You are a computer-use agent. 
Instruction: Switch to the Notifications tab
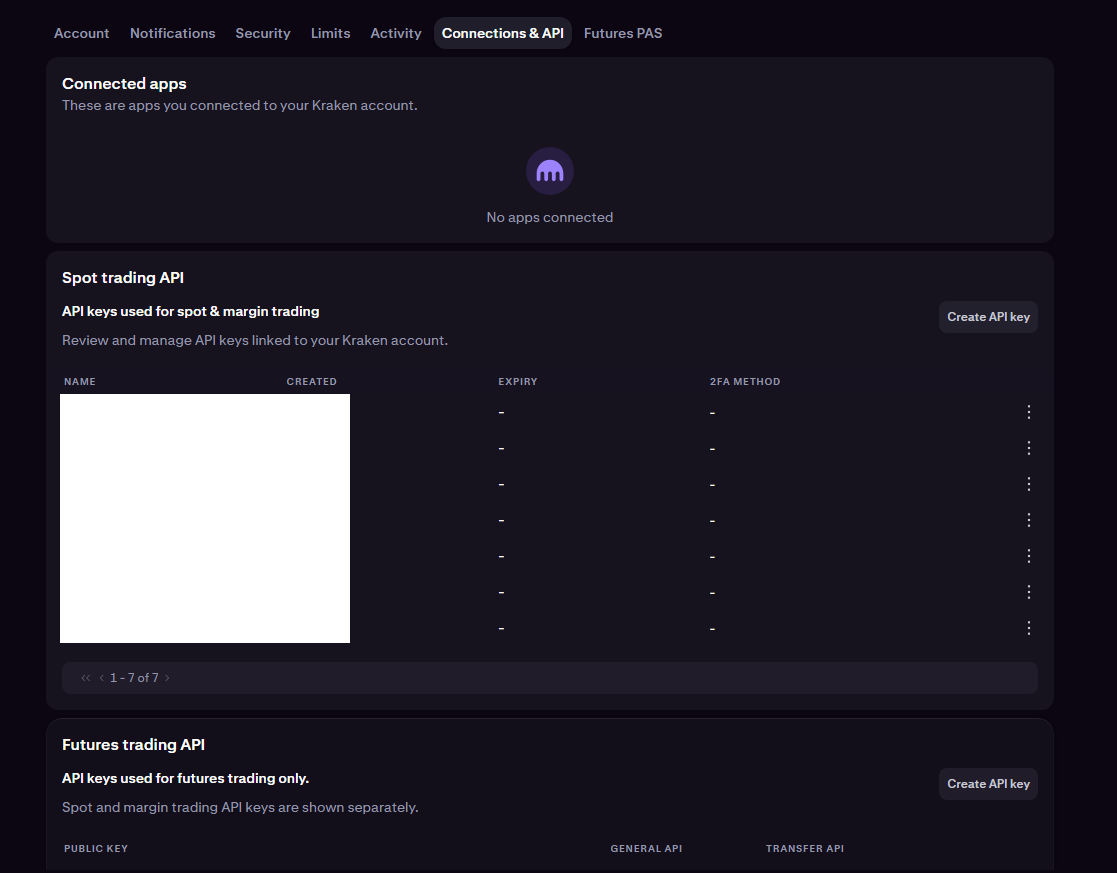pos(172,33)
